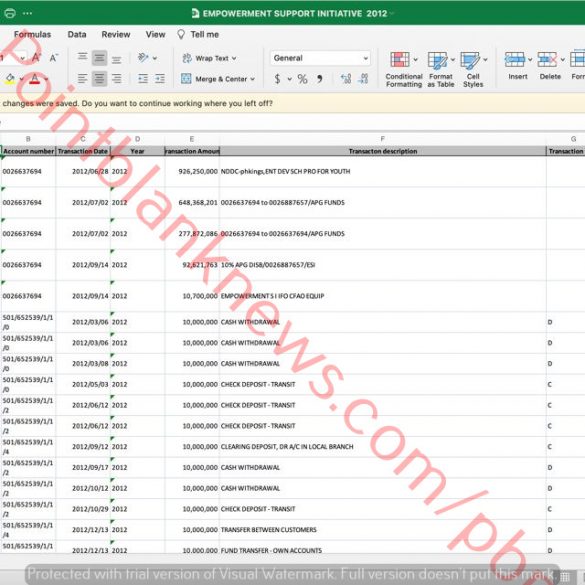585x585 pixels.
Task: Expand the Insert dropdown arrow
Action: [530, 59]
